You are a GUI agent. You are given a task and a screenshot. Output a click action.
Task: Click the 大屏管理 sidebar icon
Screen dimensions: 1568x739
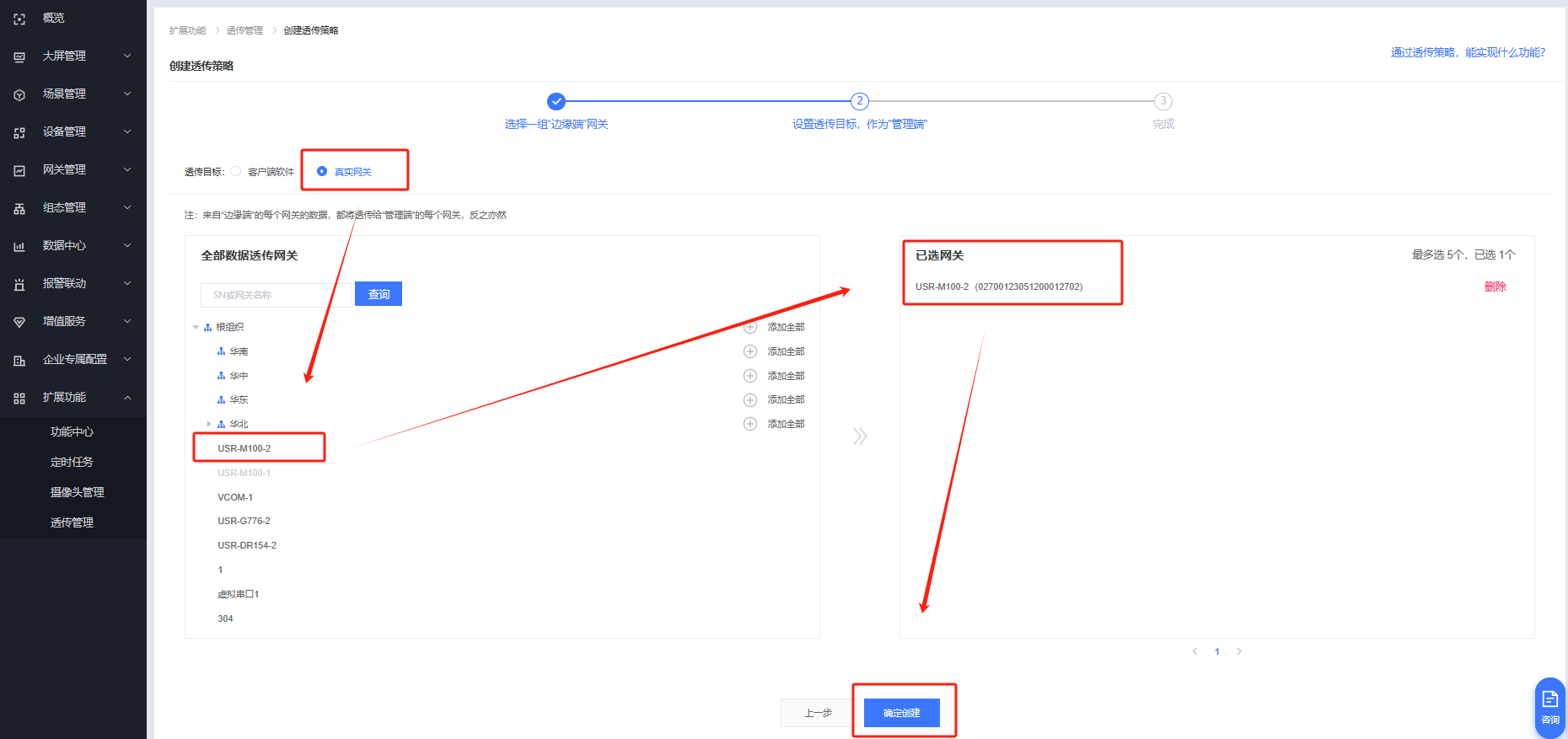[19, 56]
